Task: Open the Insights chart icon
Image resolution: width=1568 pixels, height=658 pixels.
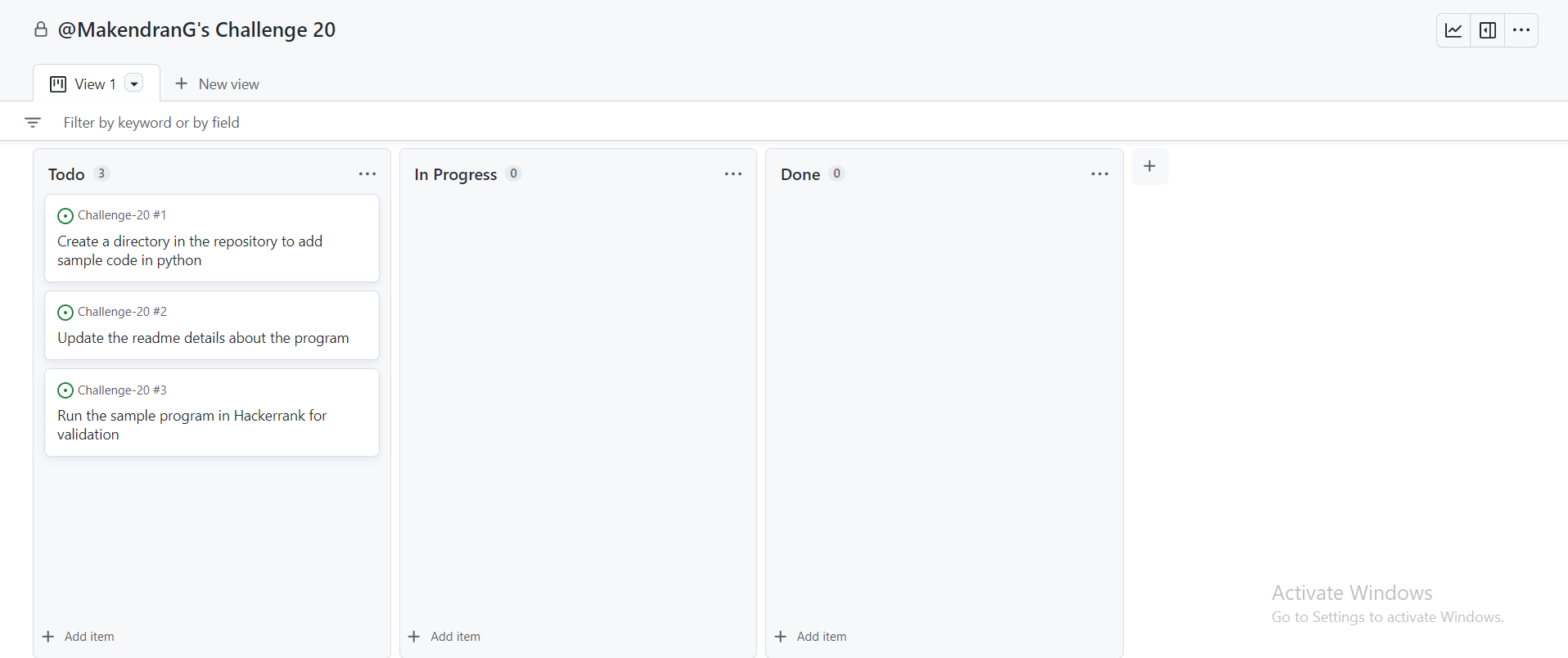Action: click(x=1453, y=30)
